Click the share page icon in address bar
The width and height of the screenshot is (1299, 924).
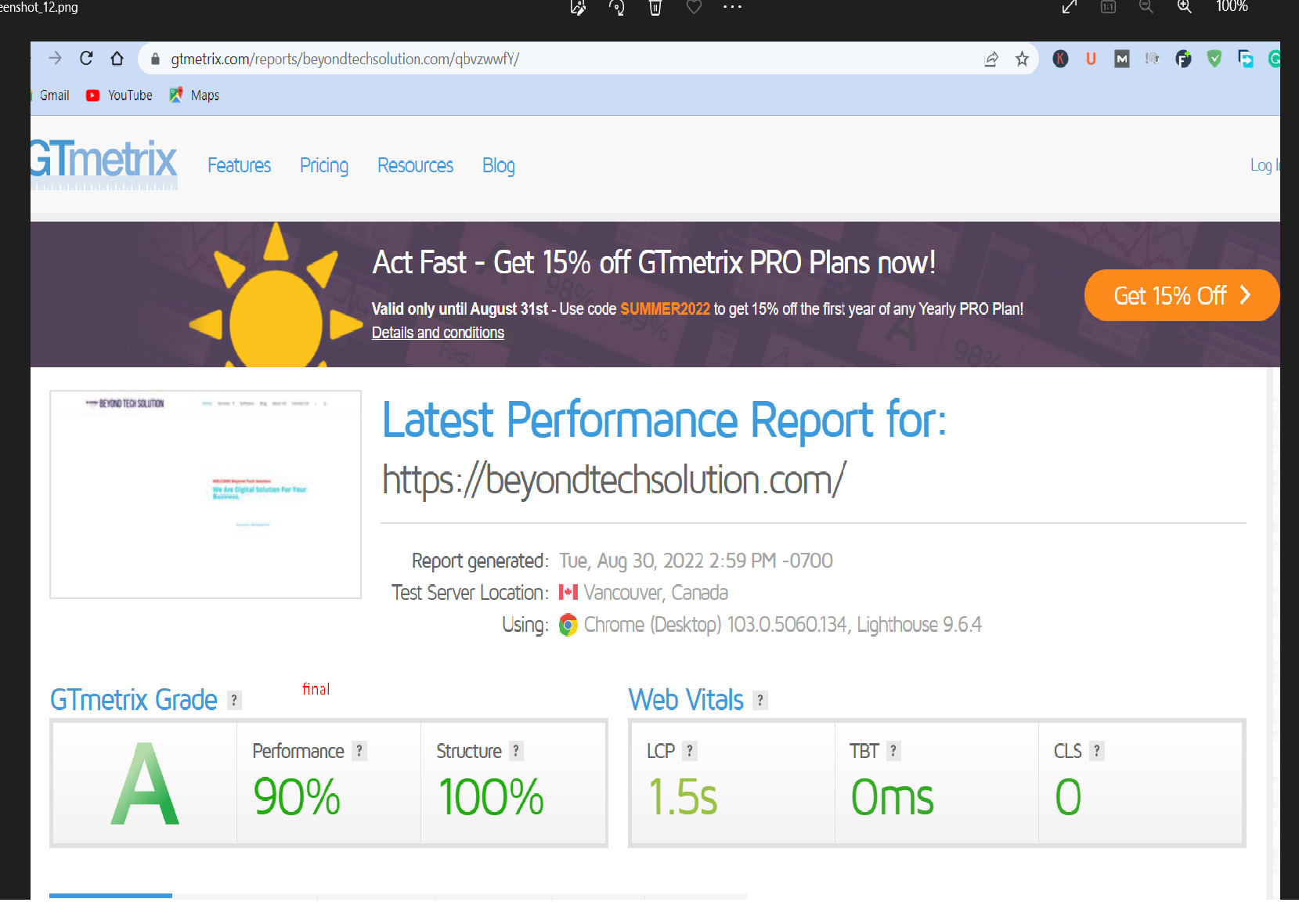pos(991,60)
